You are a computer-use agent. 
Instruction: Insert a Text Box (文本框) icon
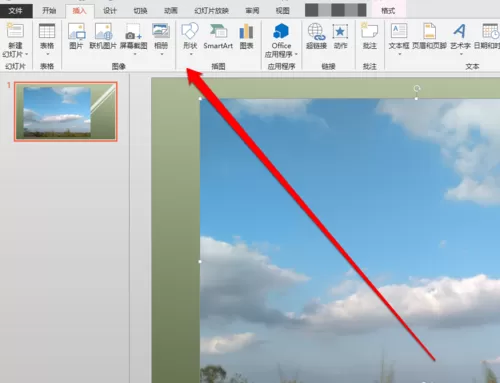click(399, 31)
